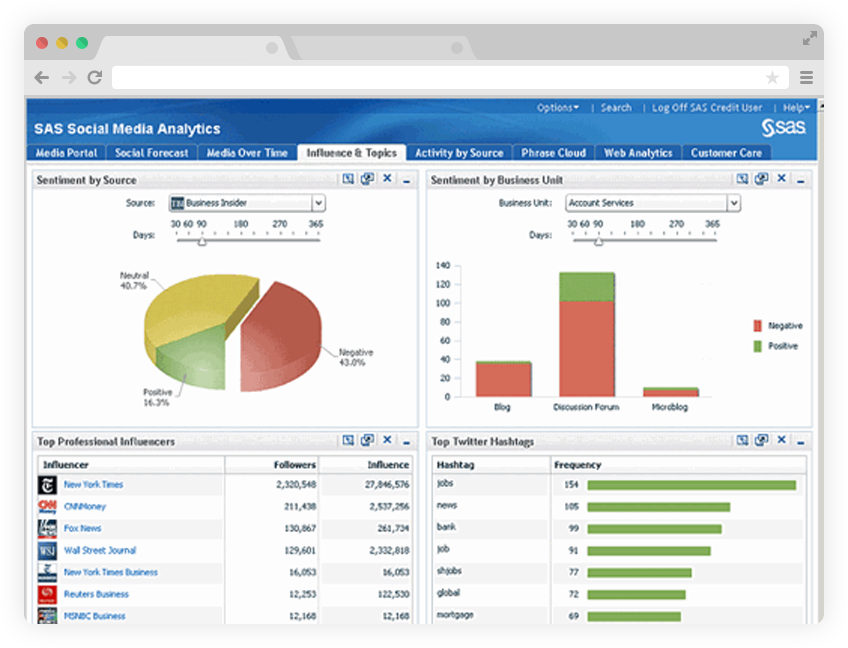The height and width of the screenshot is (648, 848).
Task: Click the Wall Street Journal logo icon
Action: coord(48,551)
